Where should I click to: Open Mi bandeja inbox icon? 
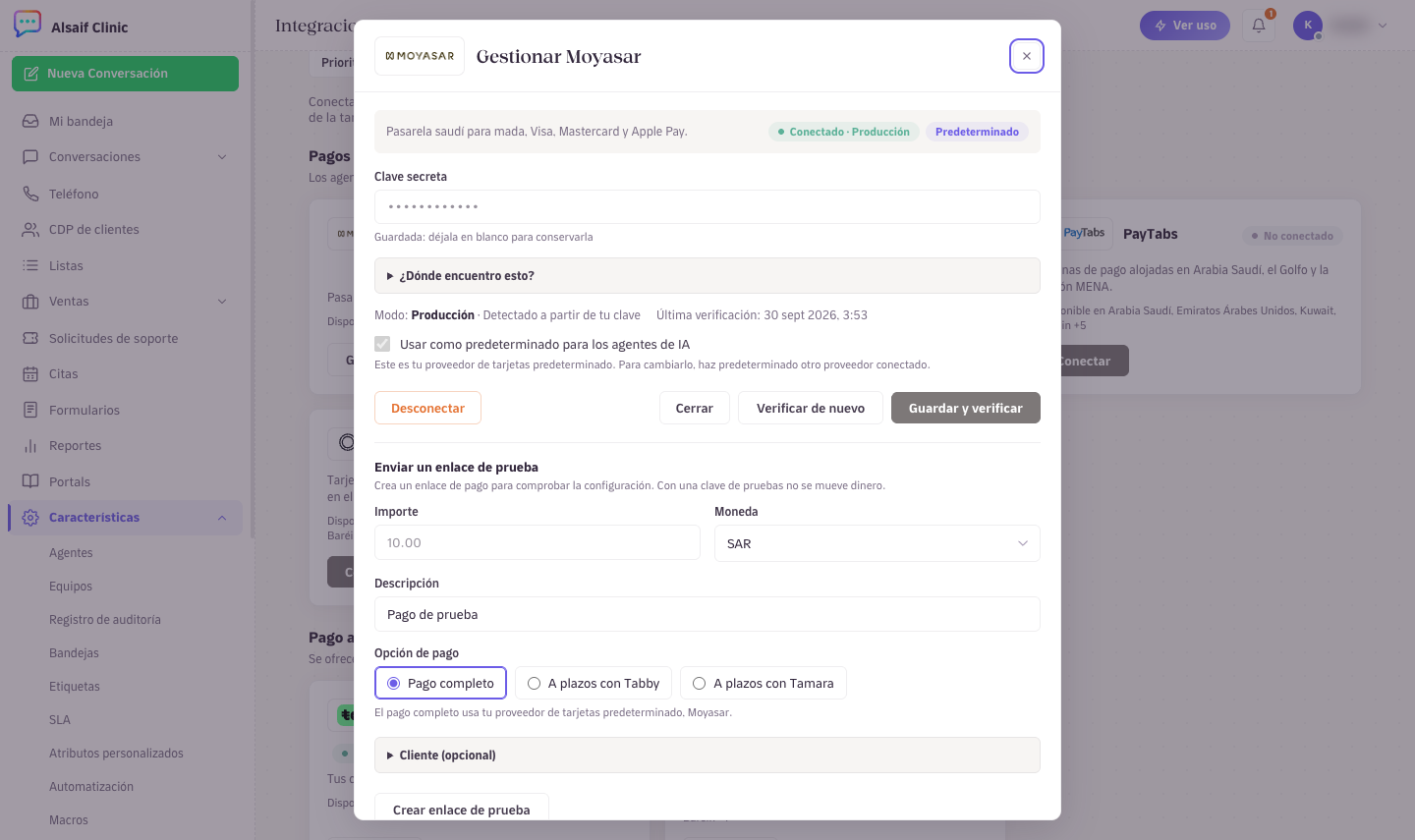[30, 121]
